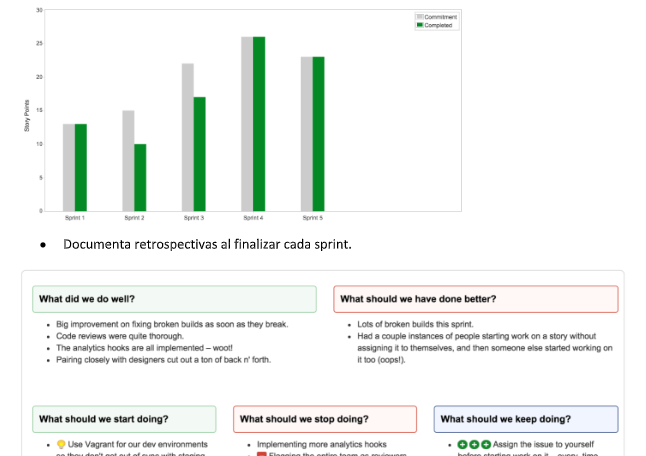This screenshot has height=456, width=646.
Task: Click the red icon before Flagging the entire team
Action: pos(262,454)
